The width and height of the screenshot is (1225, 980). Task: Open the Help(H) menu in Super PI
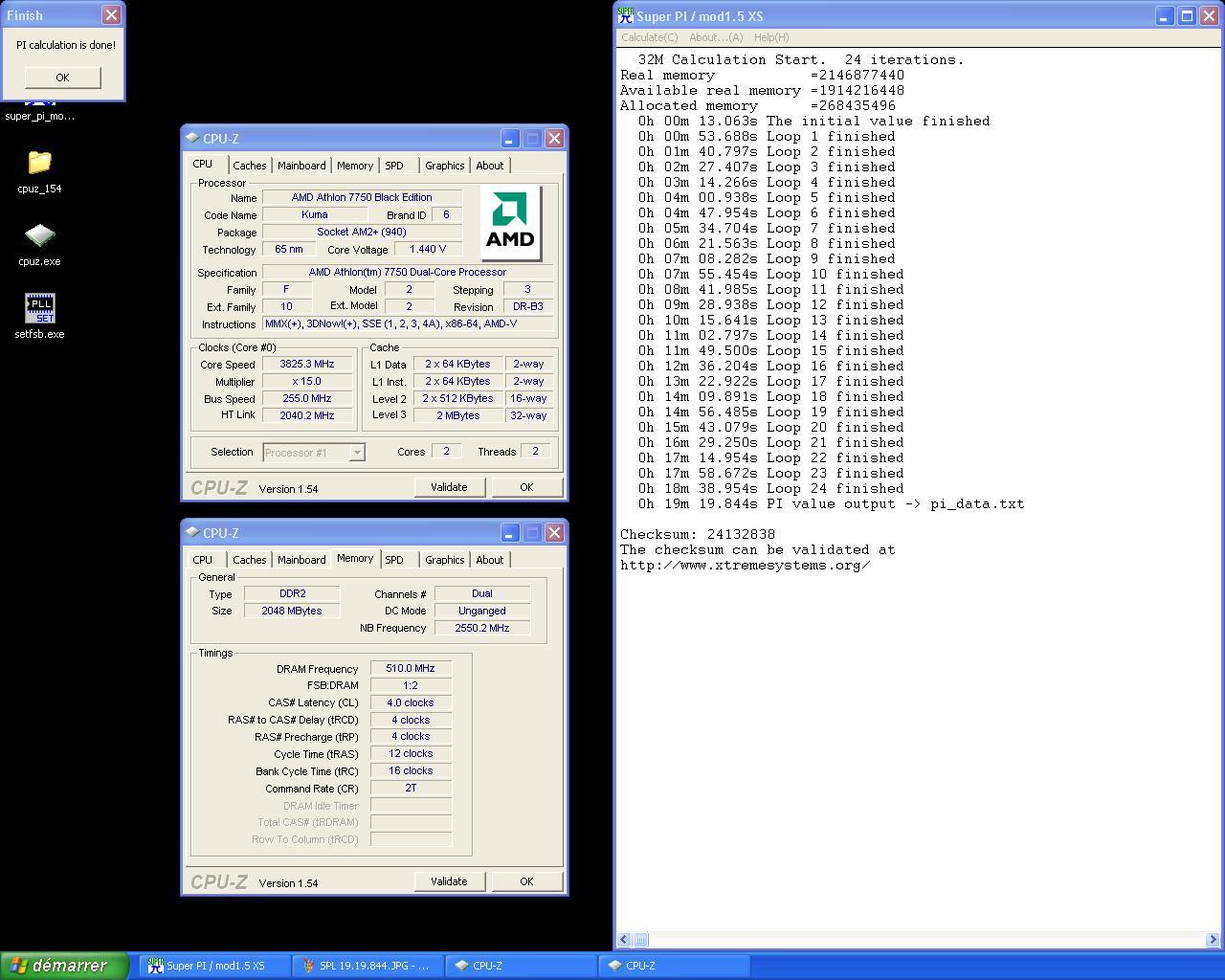(771, 37)
